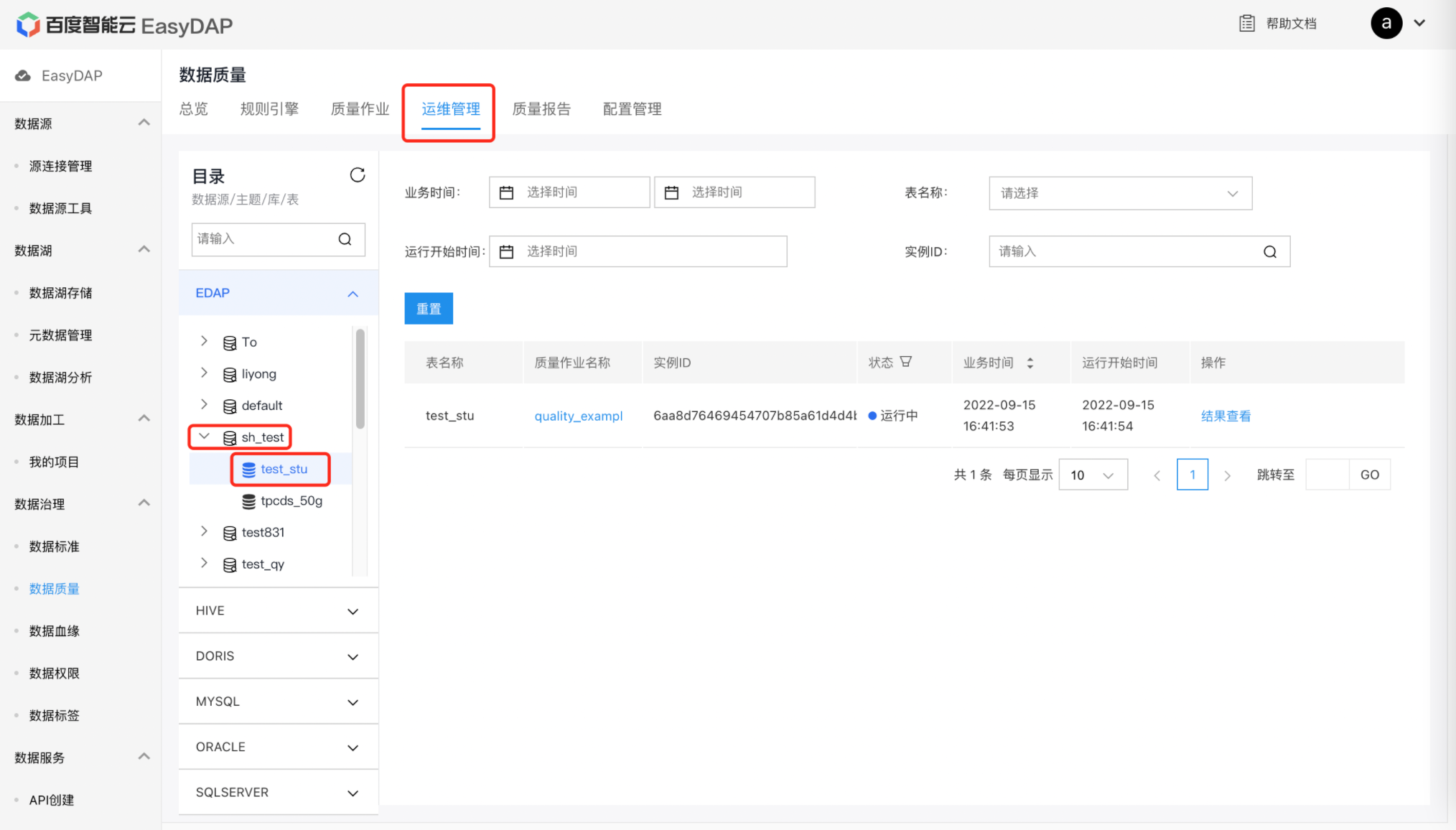The image size is (1456, 830).
Task: Expand the account dropdown arrow next to the avatar
Action: pyautogui.click(x=1419, y=23)
